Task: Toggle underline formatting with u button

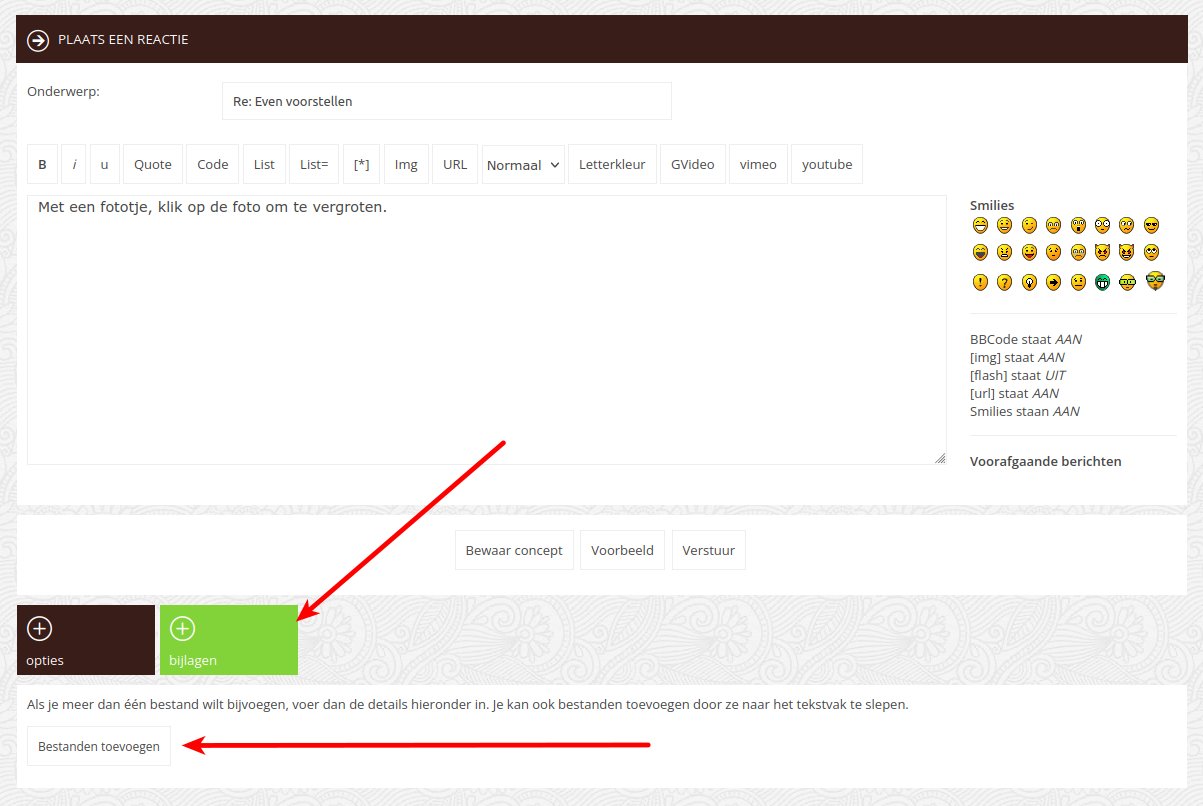Action: click(104, 165)
